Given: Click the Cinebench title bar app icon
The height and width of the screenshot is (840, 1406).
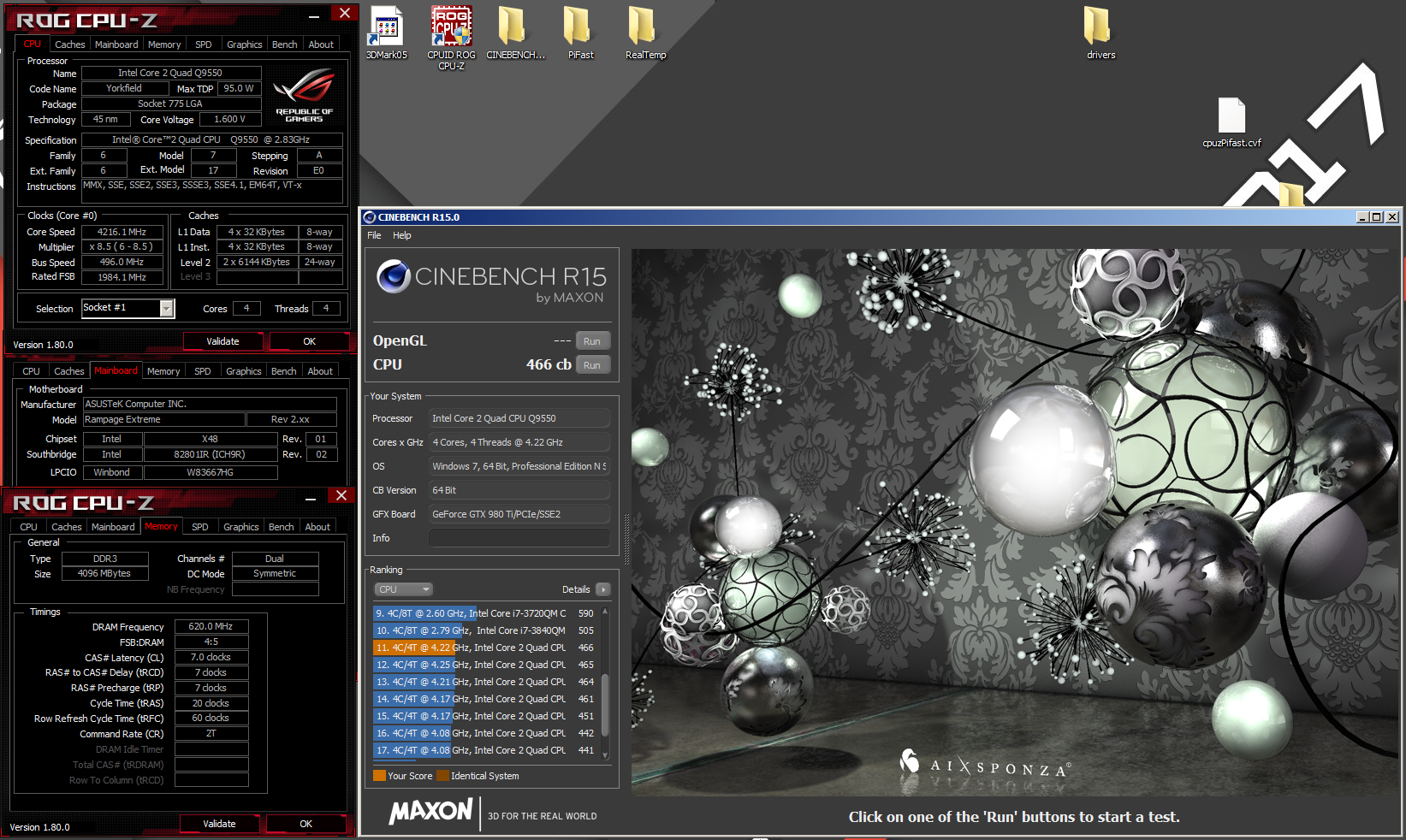Looking at the screenshot, I should point(370,217).
